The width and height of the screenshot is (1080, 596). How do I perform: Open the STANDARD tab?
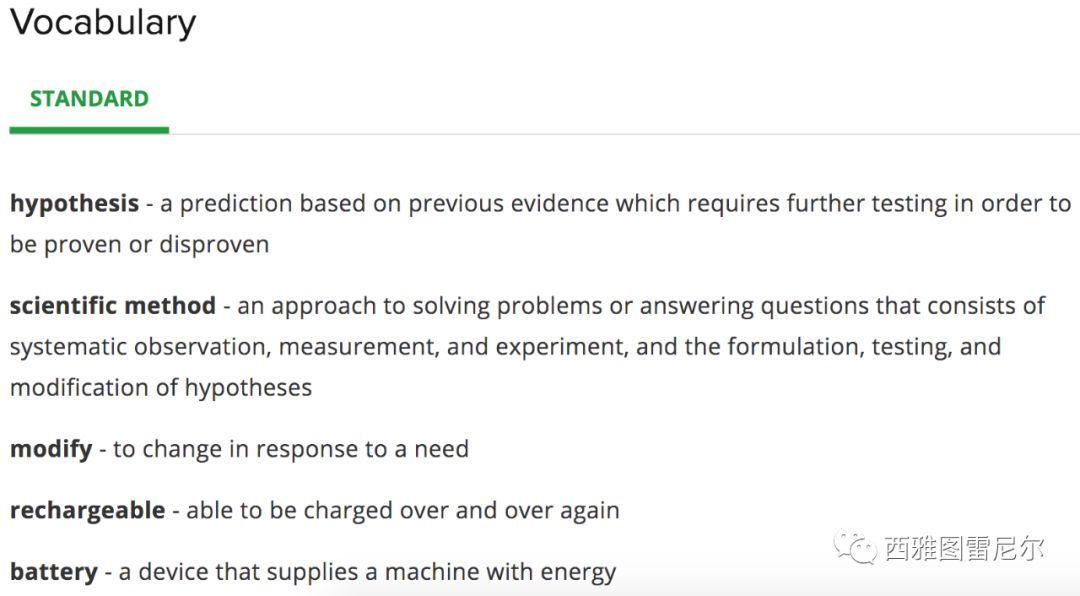point(89,99)
